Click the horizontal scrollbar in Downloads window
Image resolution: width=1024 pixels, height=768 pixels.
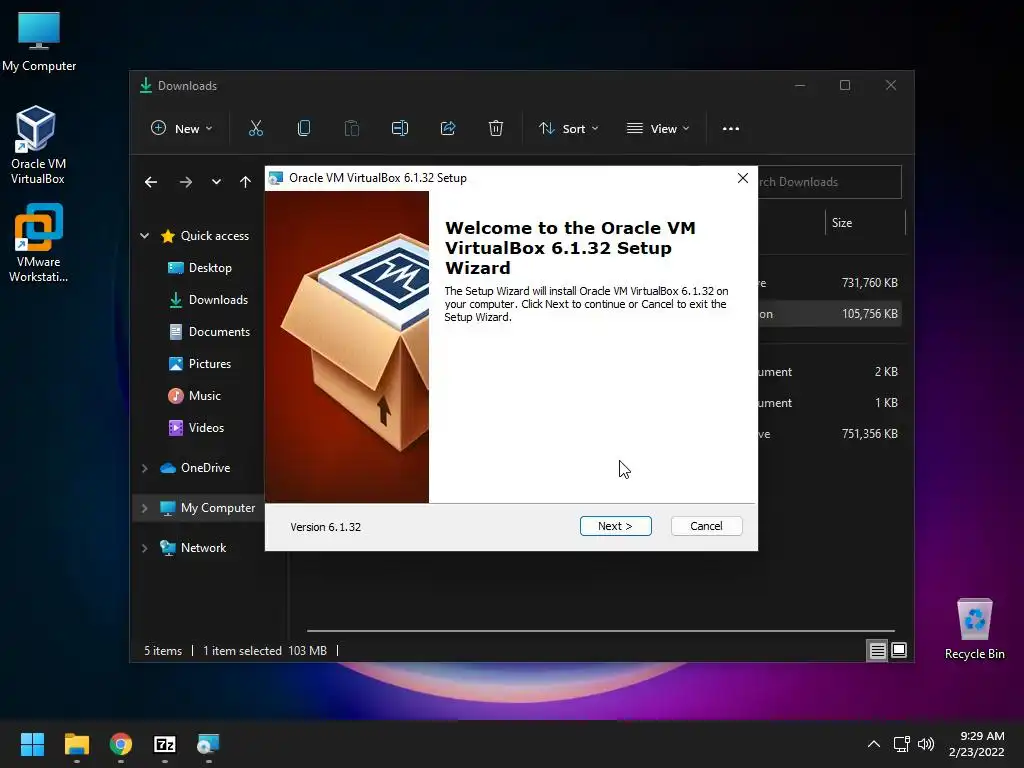(x=601, y=631)
